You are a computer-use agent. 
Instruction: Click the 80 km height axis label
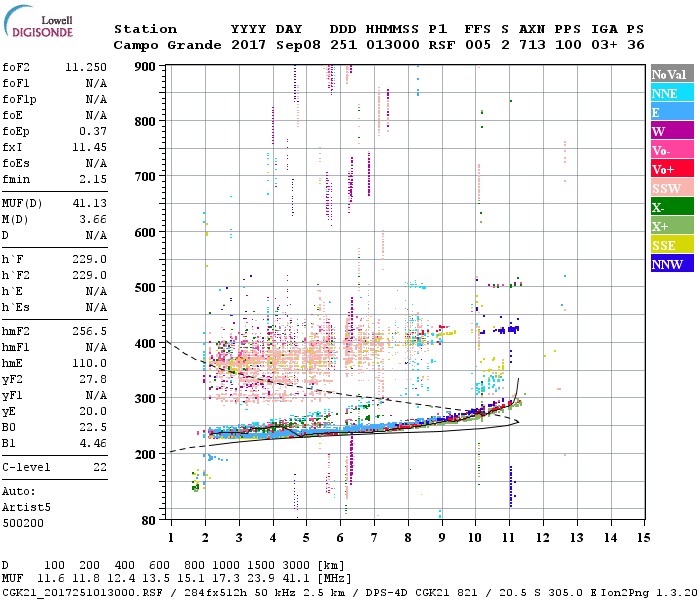click(x=149, y=520)
